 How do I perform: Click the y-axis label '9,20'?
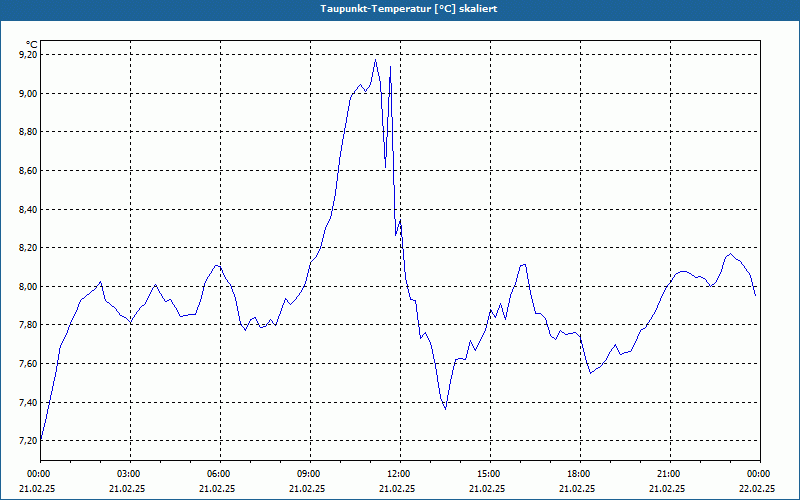point(27,55)
